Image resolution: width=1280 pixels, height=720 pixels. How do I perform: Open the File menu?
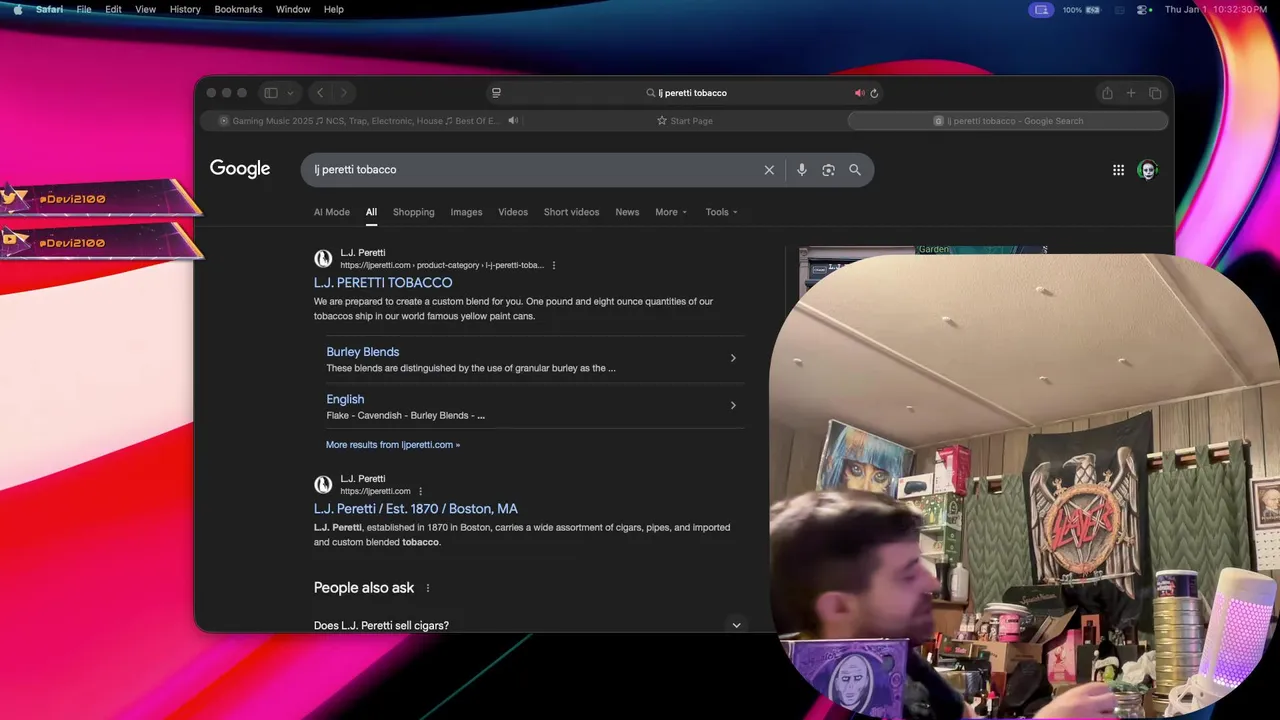[84, 9]
